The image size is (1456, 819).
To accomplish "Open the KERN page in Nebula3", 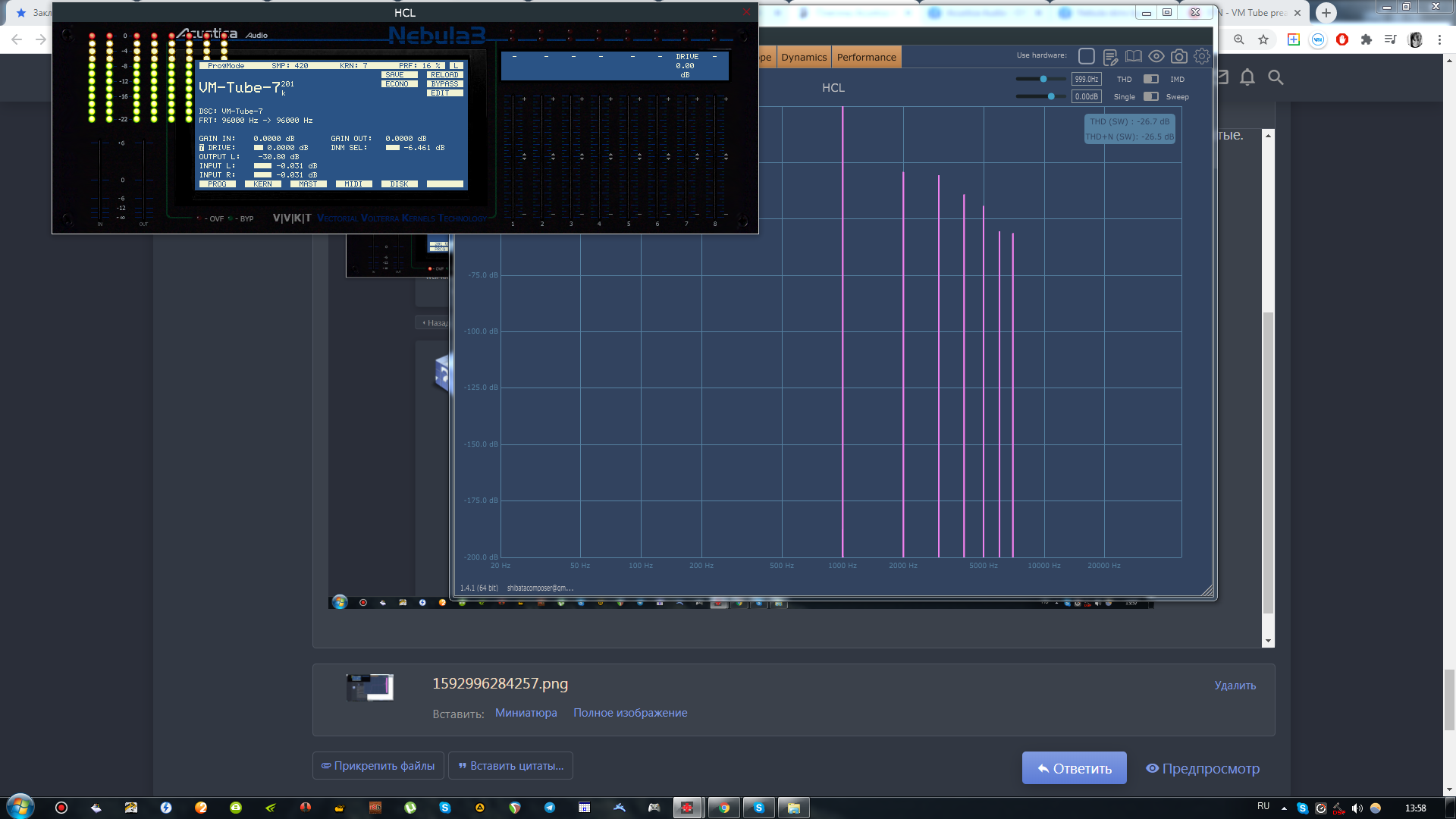I will point(262,184).
